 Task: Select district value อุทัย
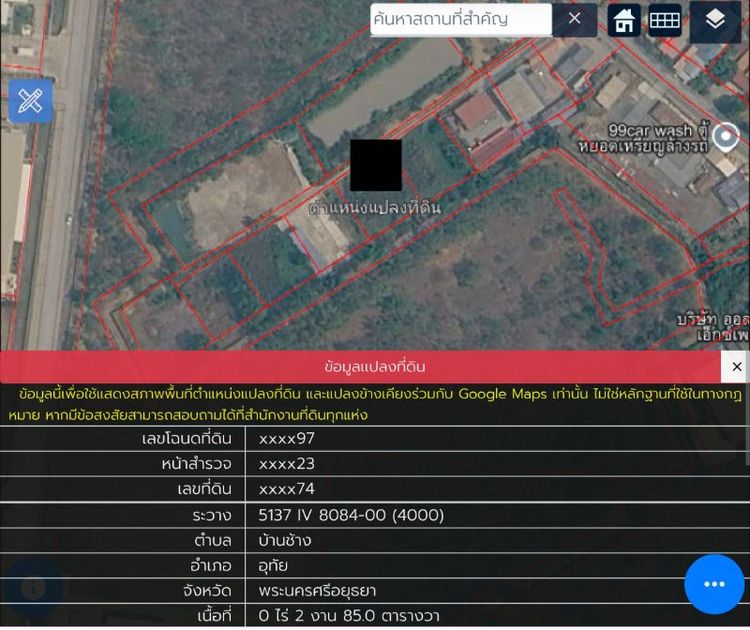click(x=273, y=566)
